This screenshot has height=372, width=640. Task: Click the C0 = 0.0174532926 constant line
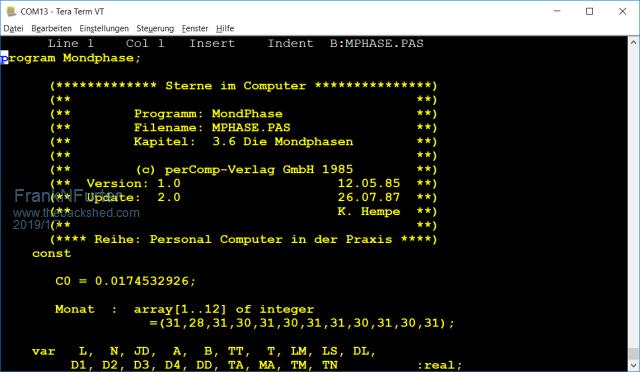click(x=126, y=281)
